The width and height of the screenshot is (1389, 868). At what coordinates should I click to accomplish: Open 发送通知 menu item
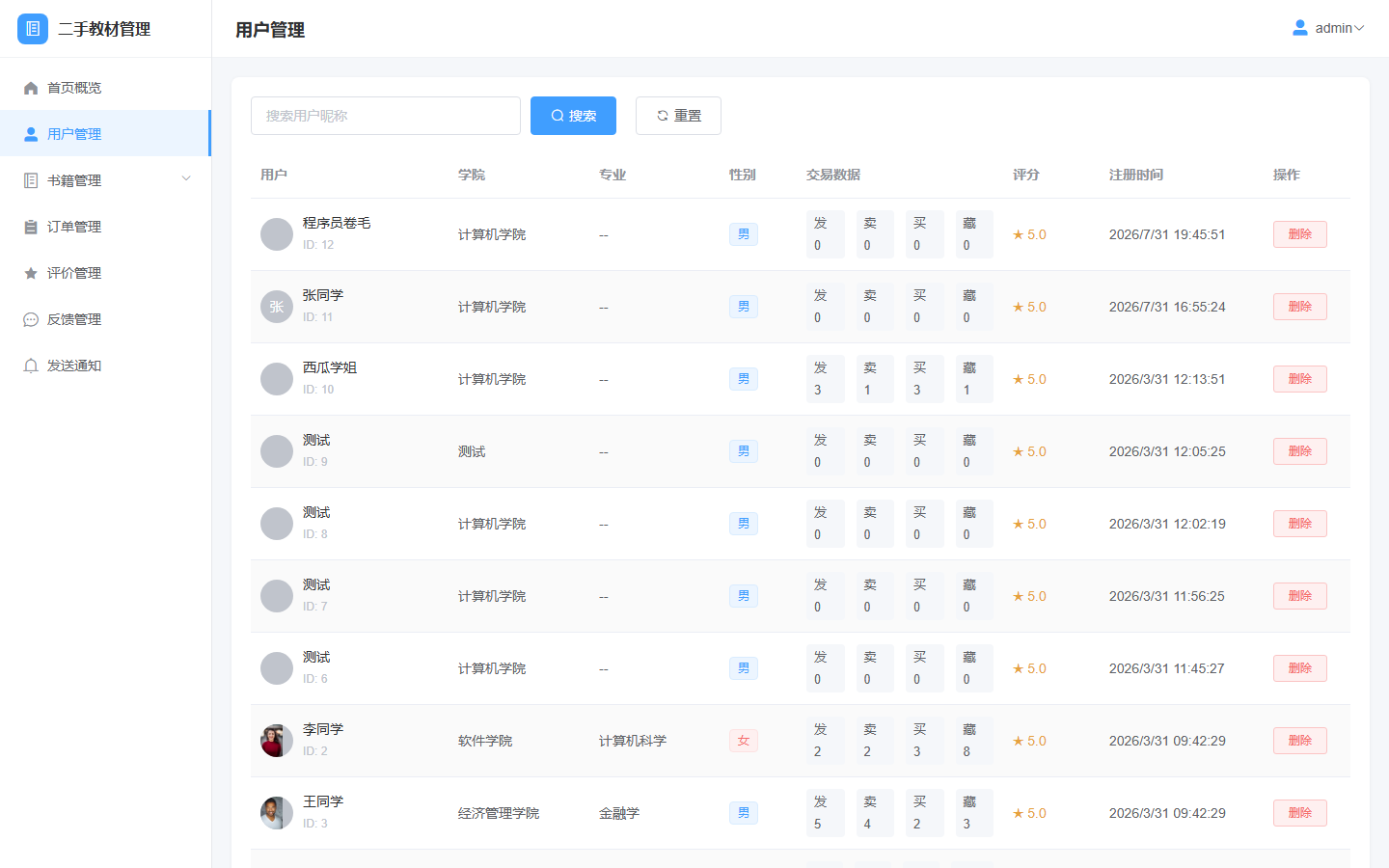(x=105, y=366)
